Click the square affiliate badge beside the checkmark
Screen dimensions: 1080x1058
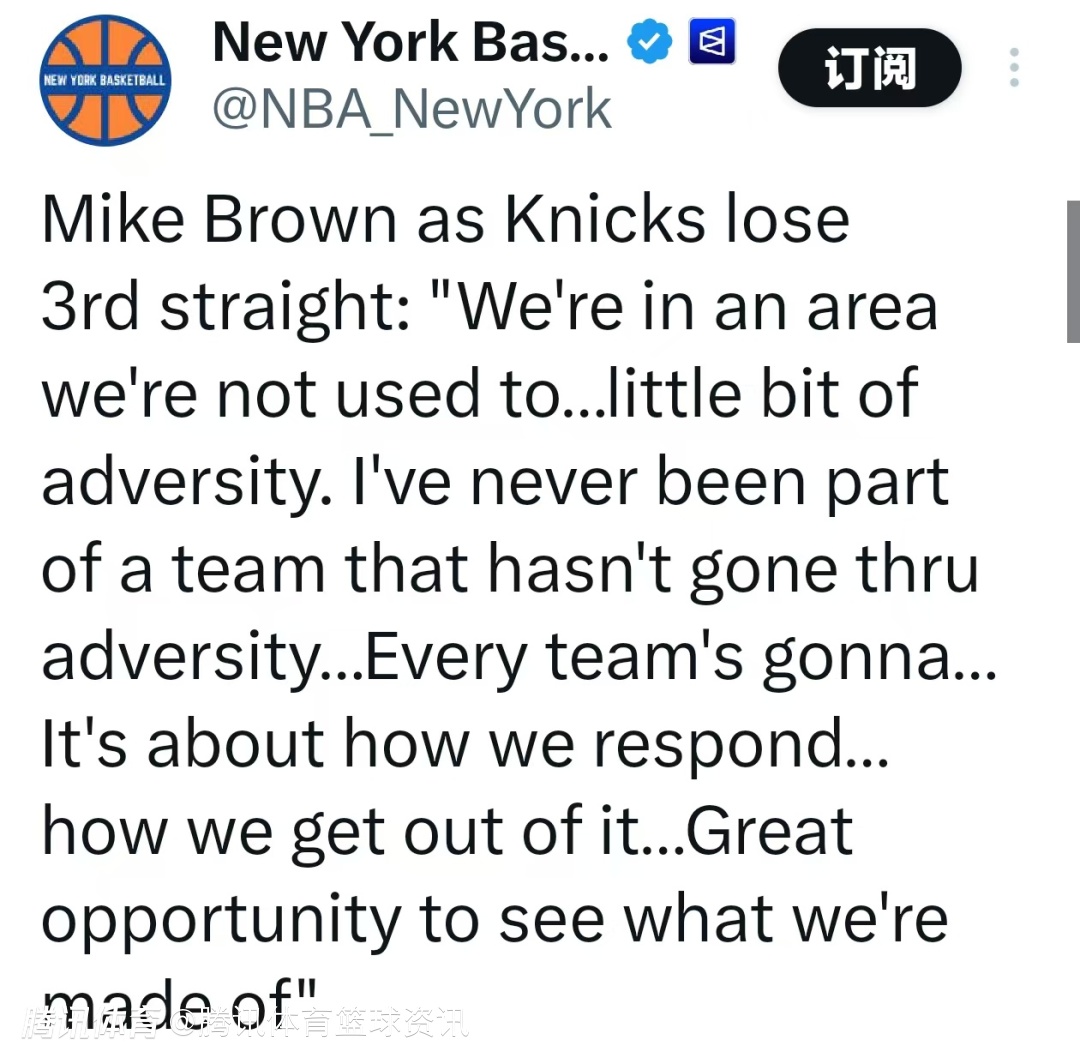tap(712, 45)
